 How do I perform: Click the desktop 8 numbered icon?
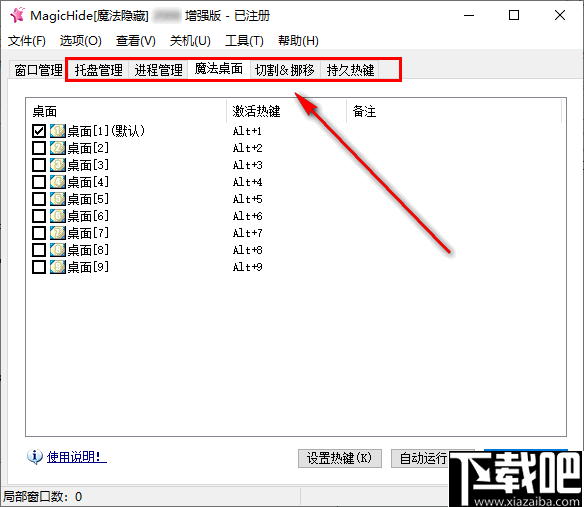[x=58, y=250]
